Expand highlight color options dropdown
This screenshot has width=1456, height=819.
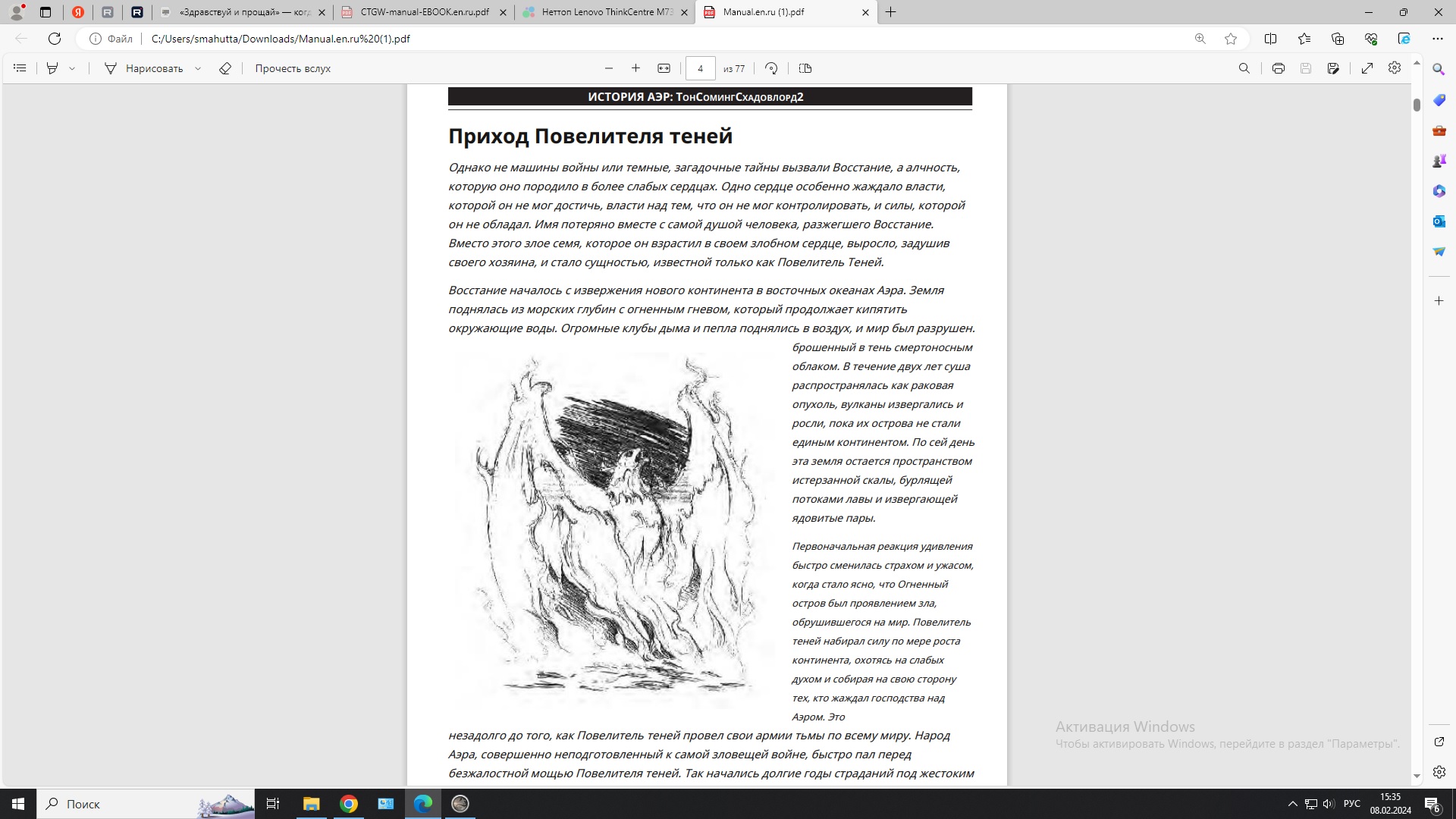pos(72,68)
